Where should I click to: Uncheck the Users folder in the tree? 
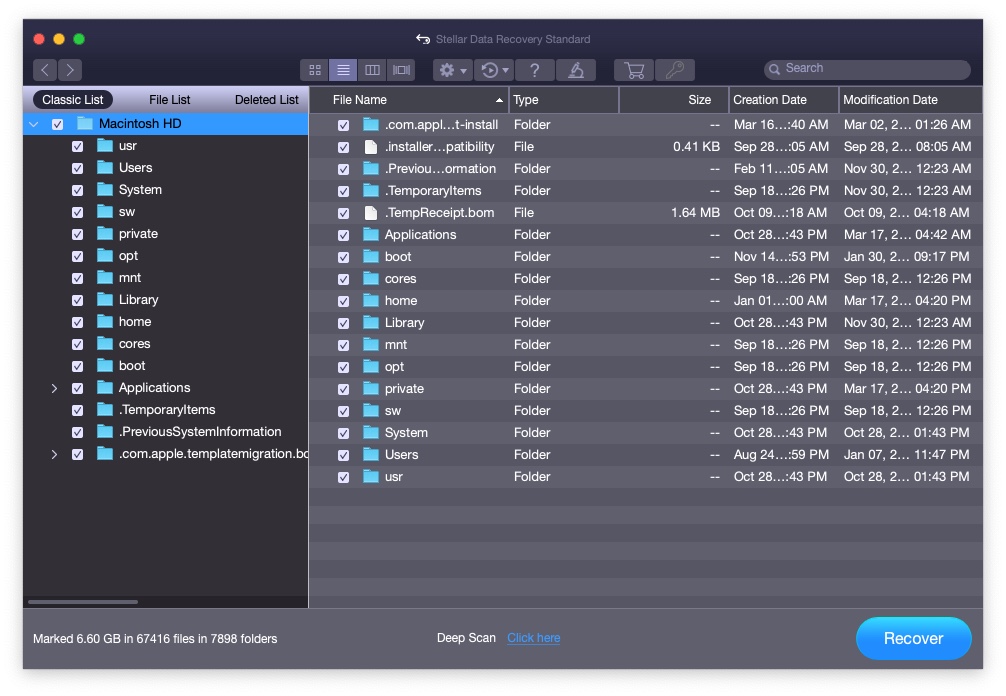(78, 168)
